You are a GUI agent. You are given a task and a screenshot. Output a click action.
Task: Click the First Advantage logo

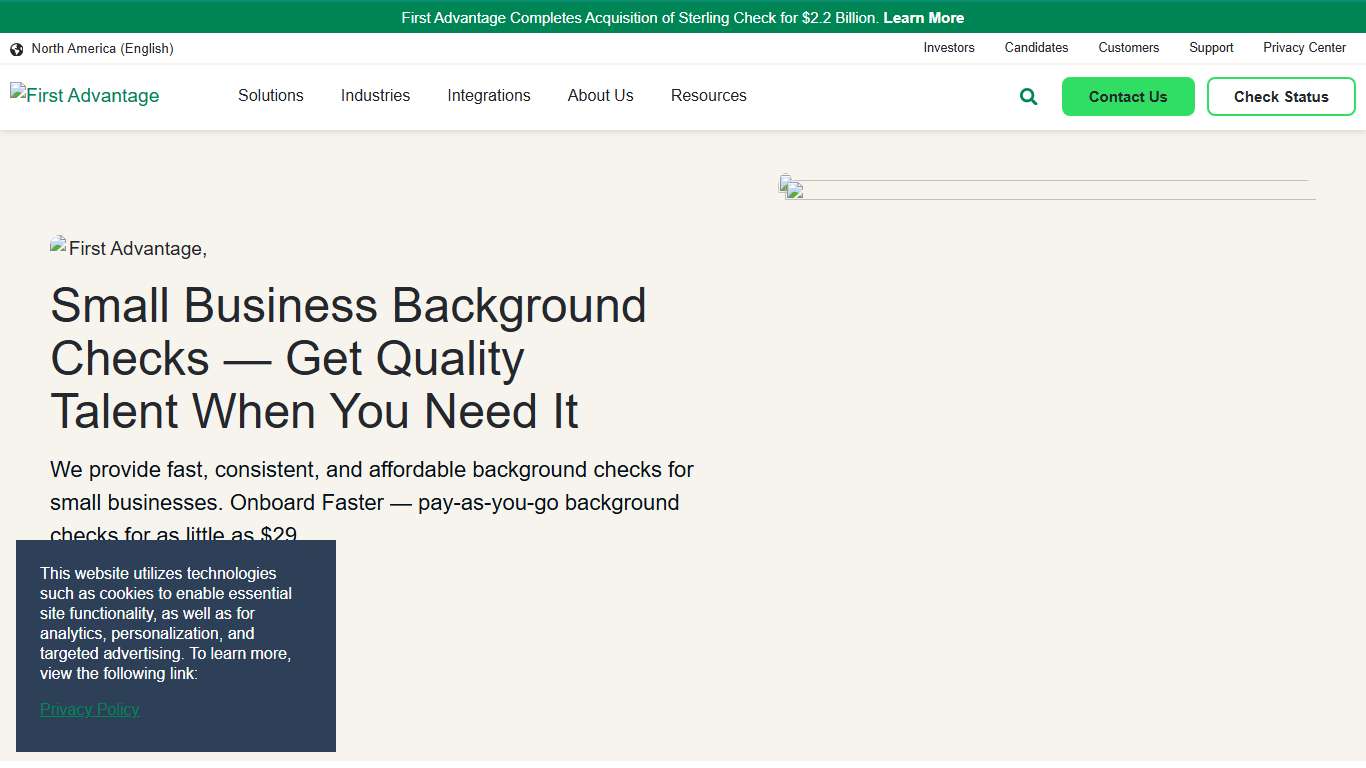[x=84, y=95]
